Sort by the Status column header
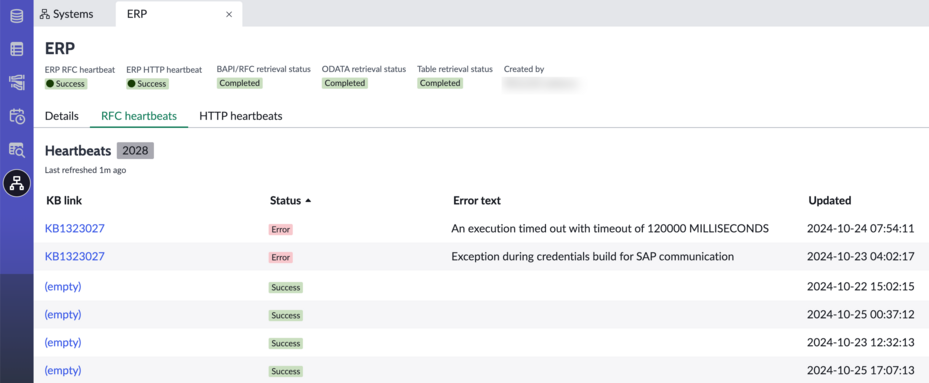This screenshot has width=929, height=383. pyautogui.click(x=290, y=200)
